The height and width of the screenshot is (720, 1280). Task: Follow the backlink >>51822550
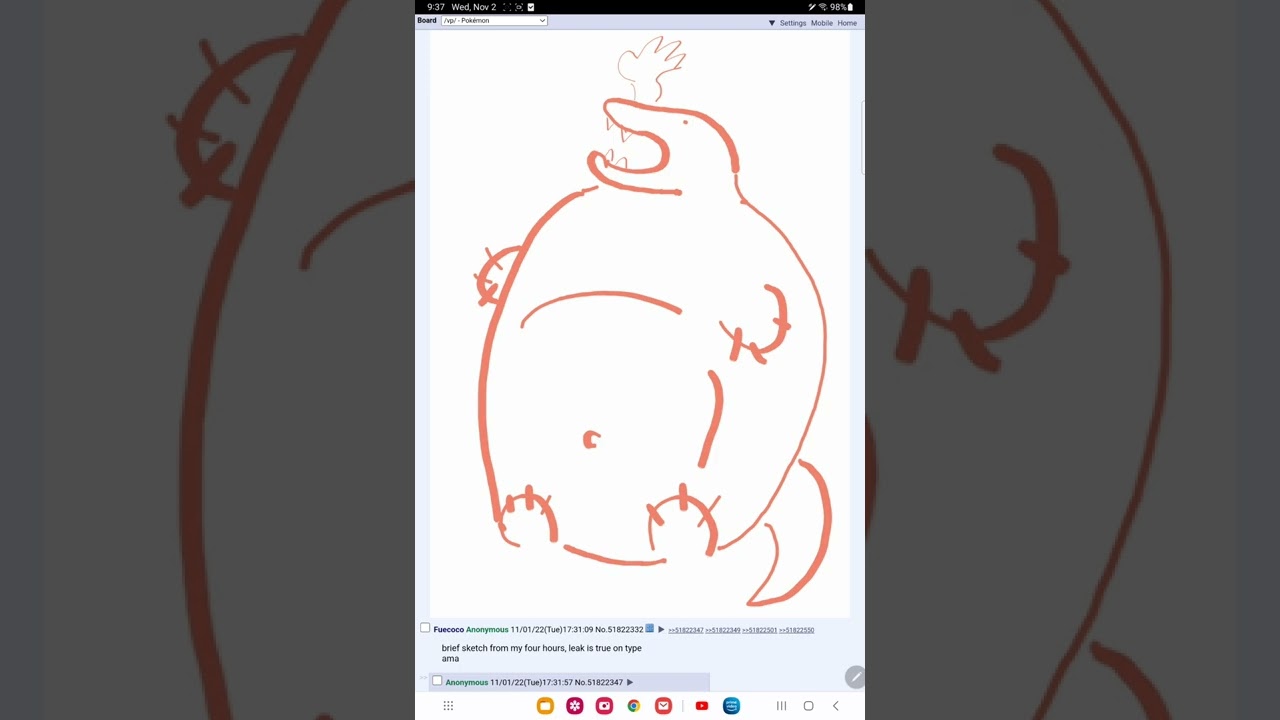796,630
